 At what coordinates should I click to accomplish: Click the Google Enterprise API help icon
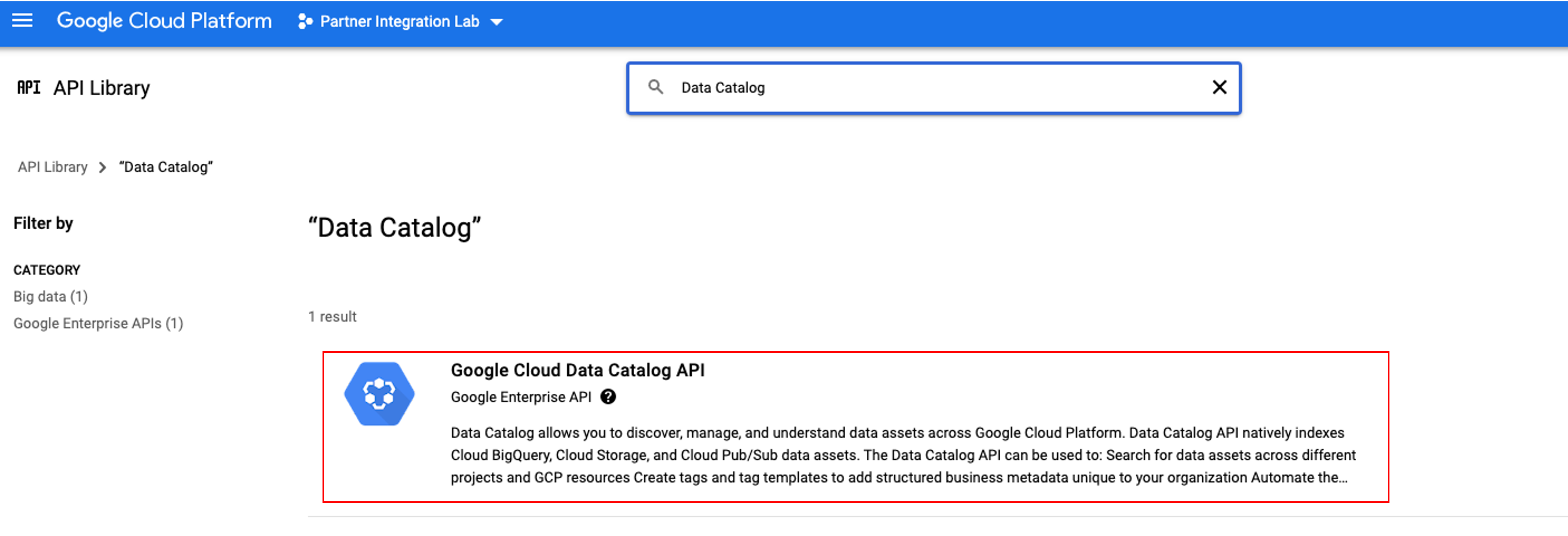[608, 397]
